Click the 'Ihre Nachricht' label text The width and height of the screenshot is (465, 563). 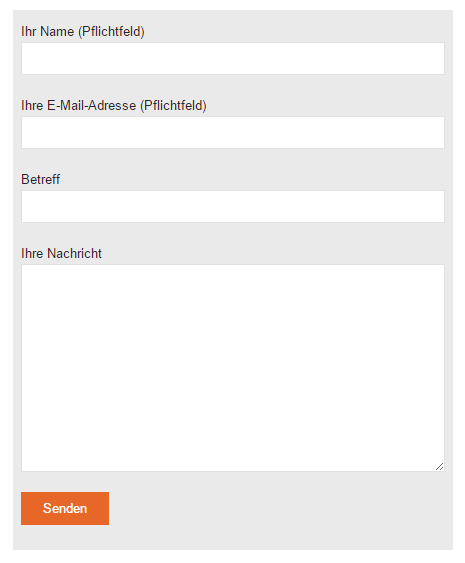coord(61,253)
